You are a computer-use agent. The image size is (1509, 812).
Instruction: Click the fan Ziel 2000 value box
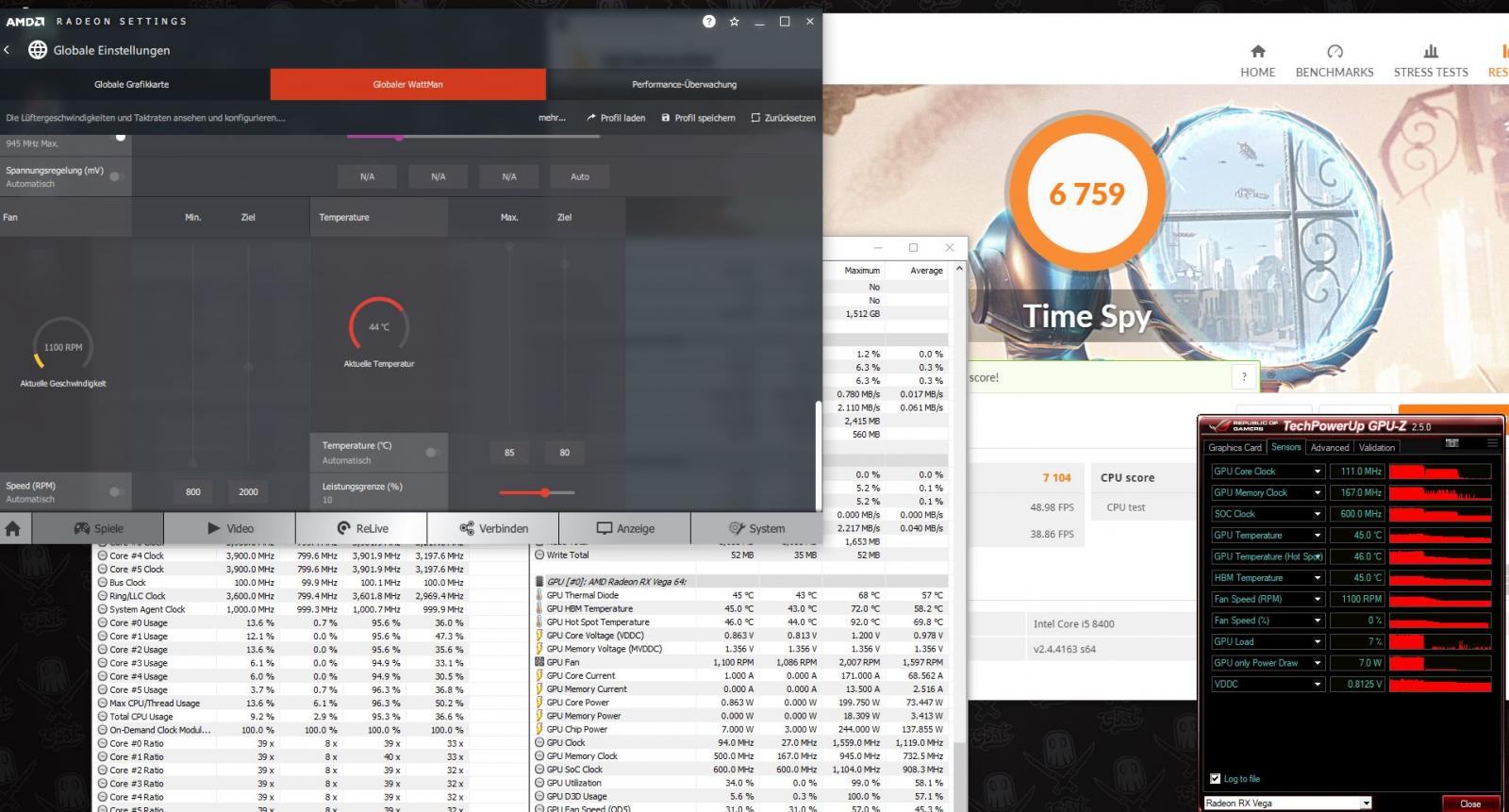click(248, 491)
